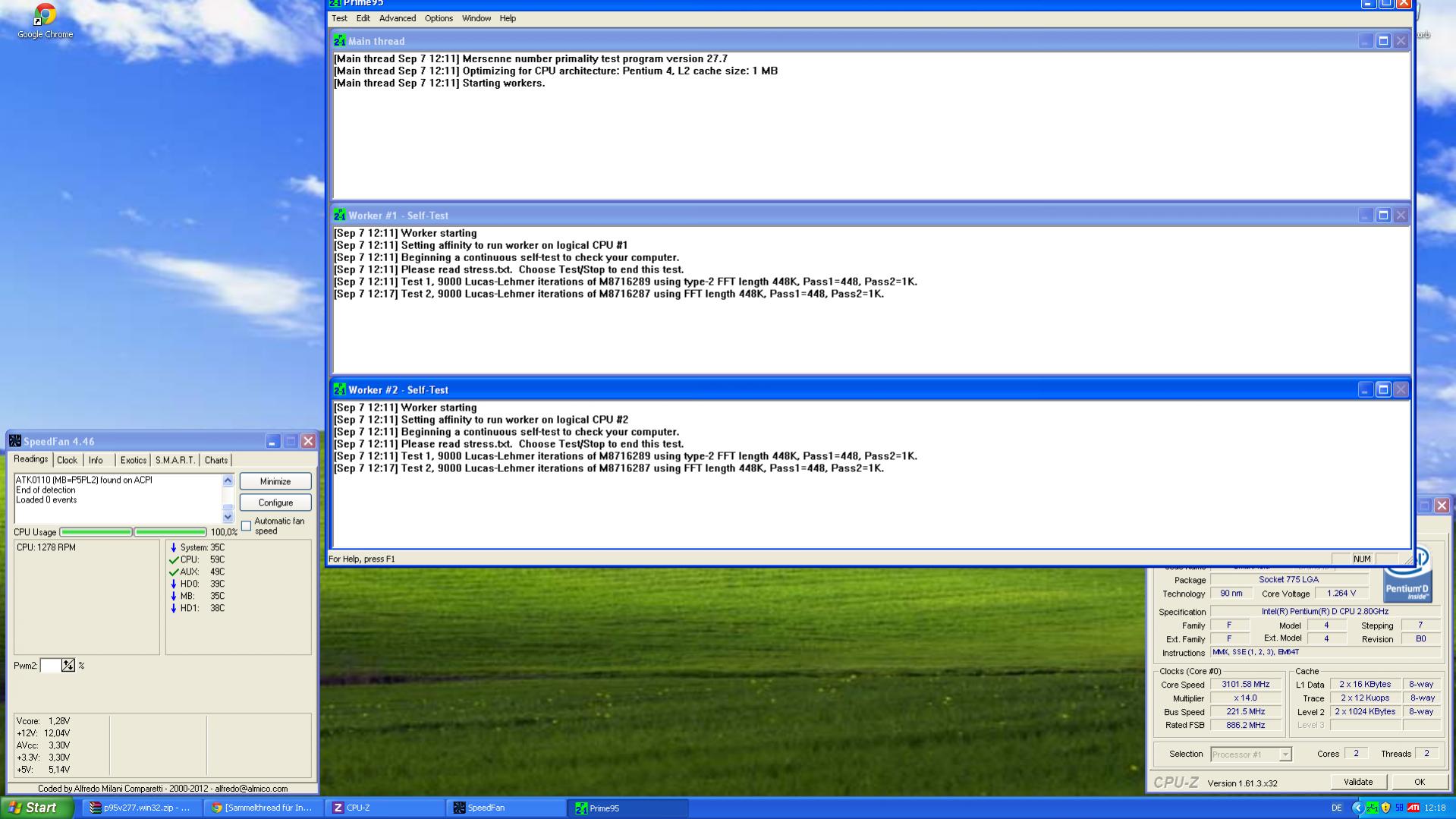Open the red ATI tray icon
This screenshot has height=819, width=1456.
[1414, 808]
